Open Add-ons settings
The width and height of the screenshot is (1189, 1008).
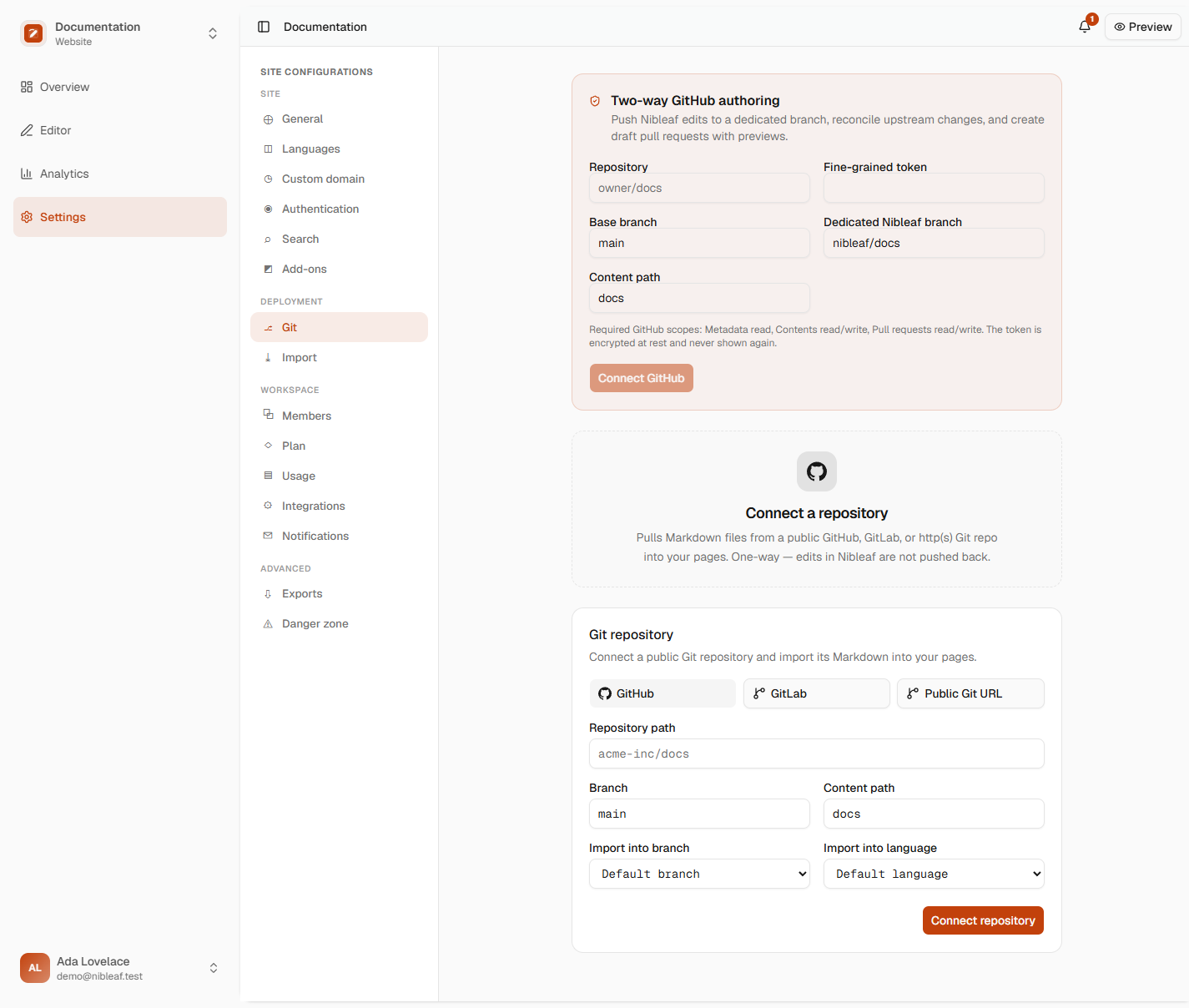coord(339,269)
